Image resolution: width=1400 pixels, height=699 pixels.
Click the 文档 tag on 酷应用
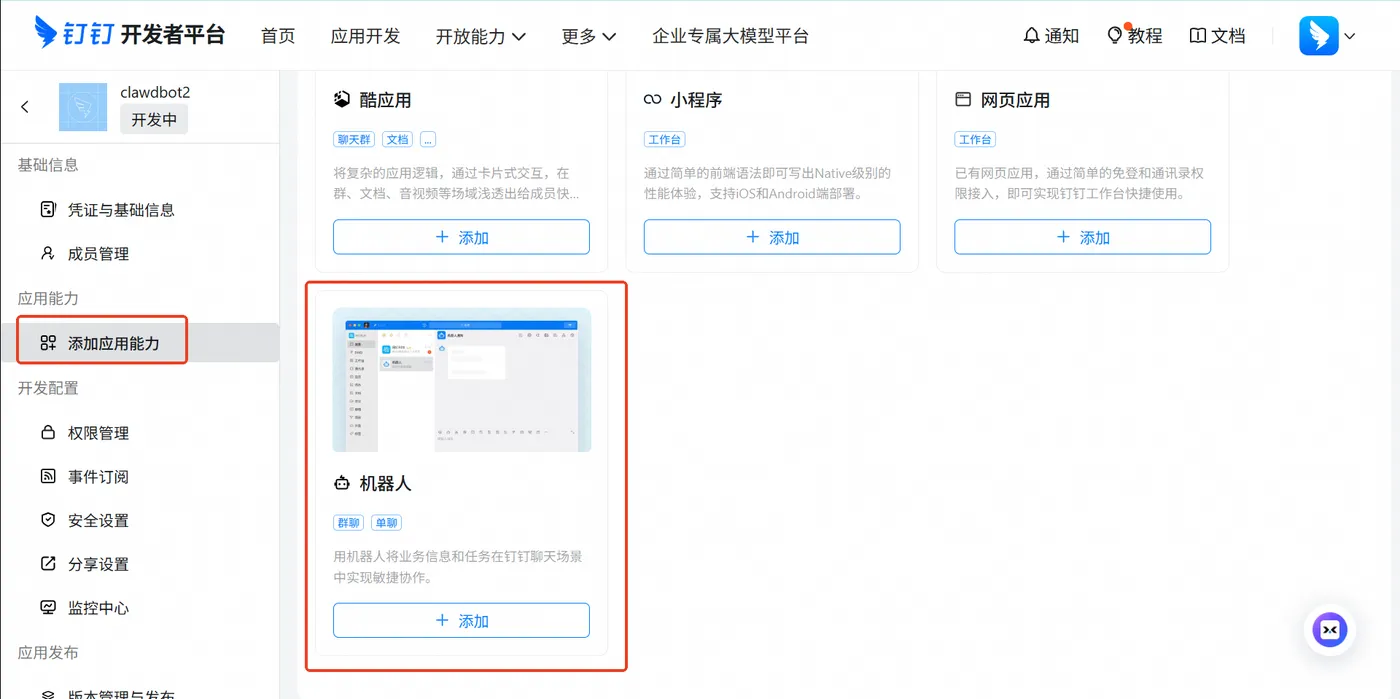(x=398, y=139)
